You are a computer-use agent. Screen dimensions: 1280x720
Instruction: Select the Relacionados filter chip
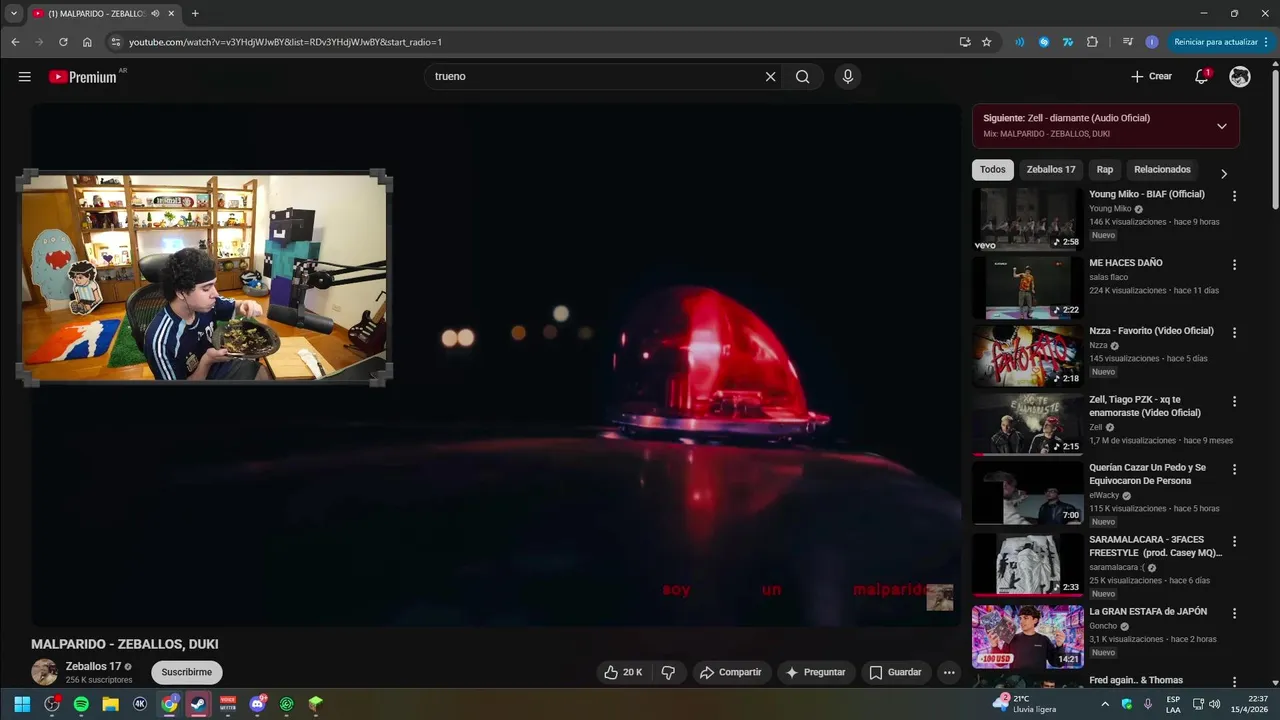tap(1162, 170)
